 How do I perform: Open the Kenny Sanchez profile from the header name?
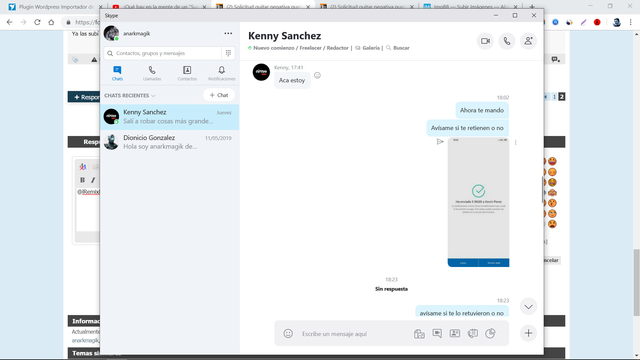point(284,36)
